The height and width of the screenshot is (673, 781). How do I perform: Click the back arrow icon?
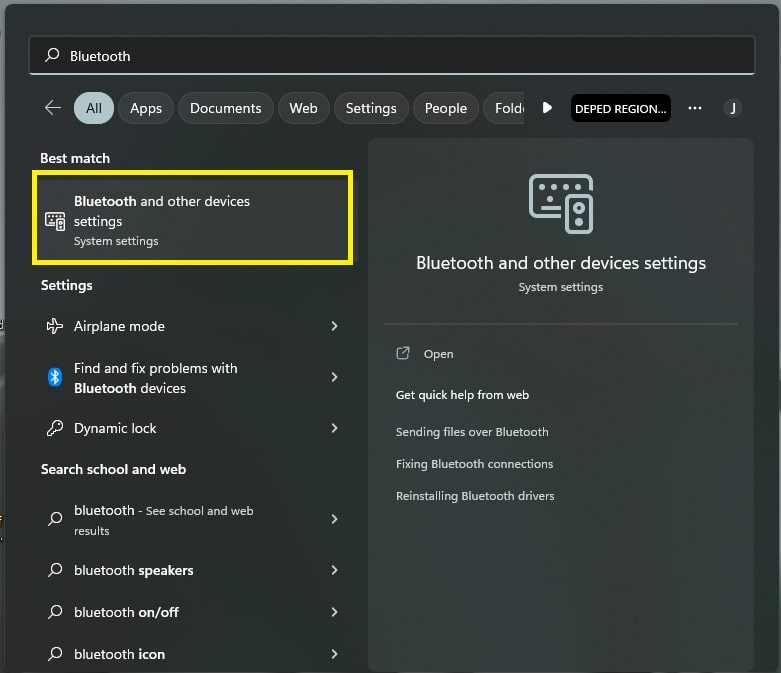pos(53,108)
